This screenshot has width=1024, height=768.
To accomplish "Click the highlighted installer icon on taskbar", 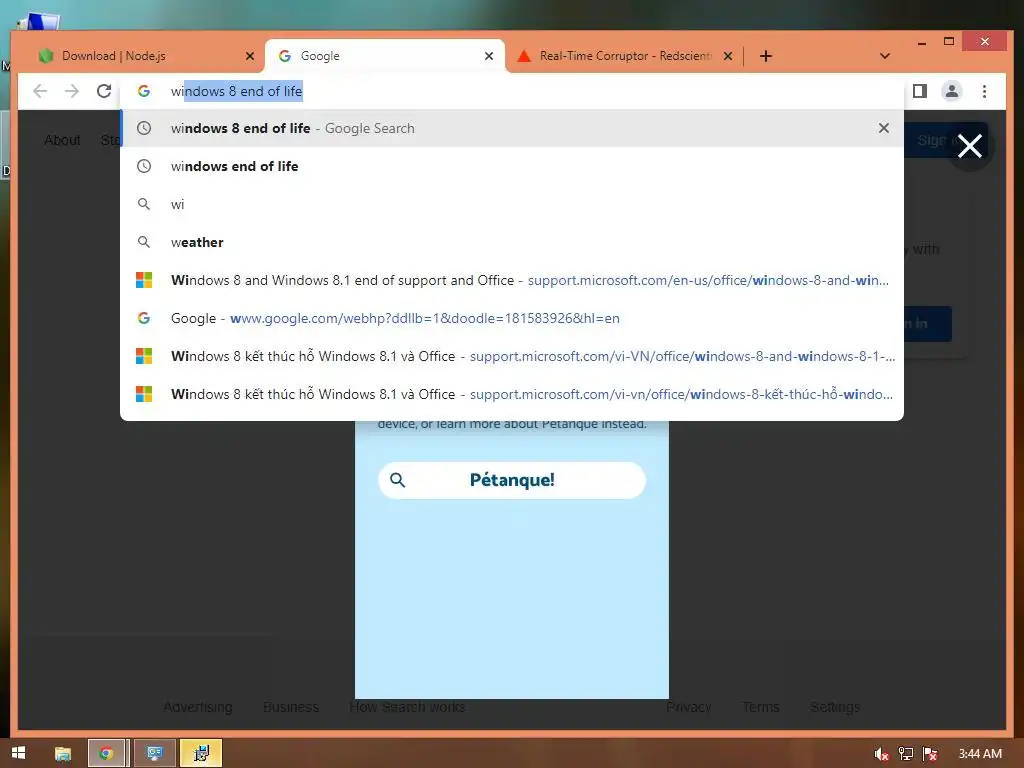I will (201, 754).
